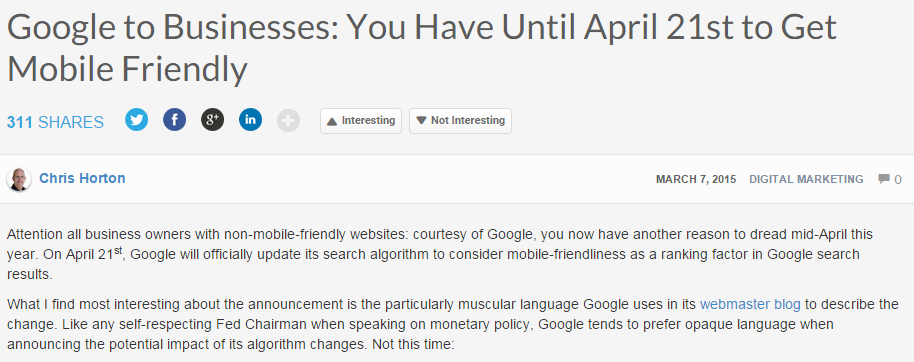The height and width of the screenshot is (362, 914).
Task: Share the article on Twitter
Action: click(x=136, y=120)
